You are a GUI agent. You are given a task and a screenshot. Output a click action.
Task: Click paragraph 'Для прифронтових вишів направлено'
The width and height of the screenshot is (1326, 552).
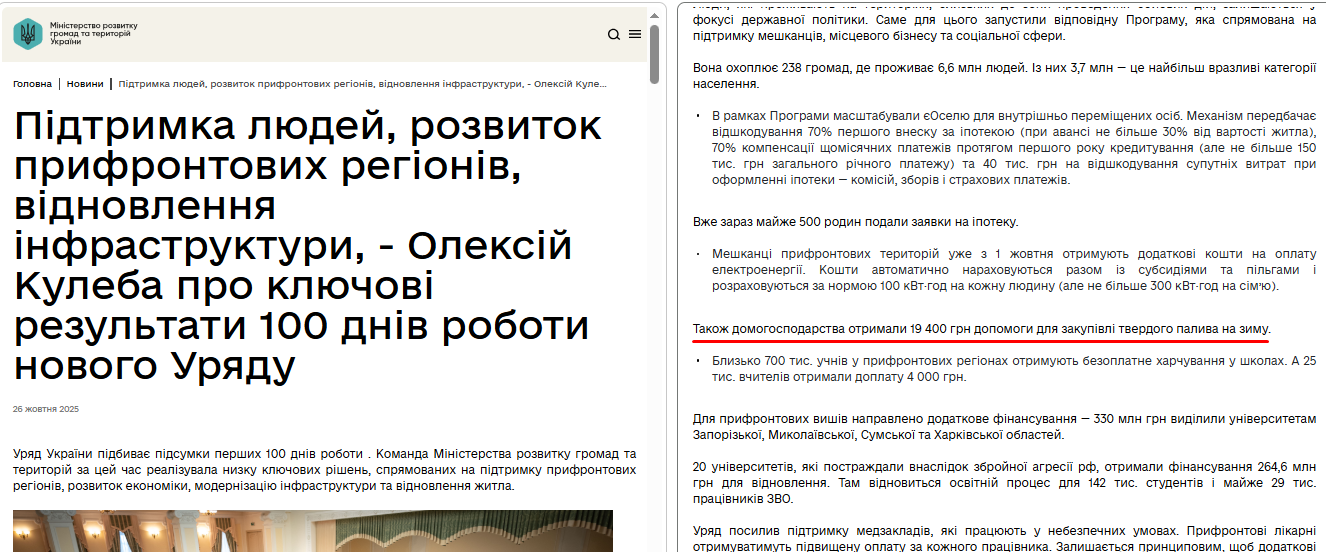point(1004,427)
